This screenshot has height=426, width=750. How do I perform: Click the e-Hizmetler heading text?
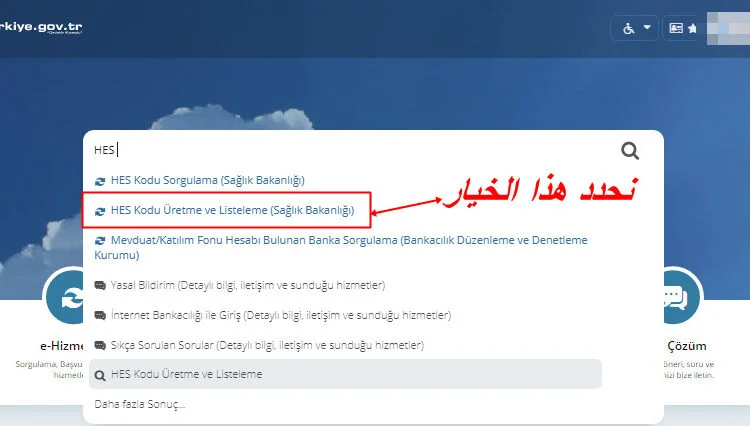click(61, 346)
